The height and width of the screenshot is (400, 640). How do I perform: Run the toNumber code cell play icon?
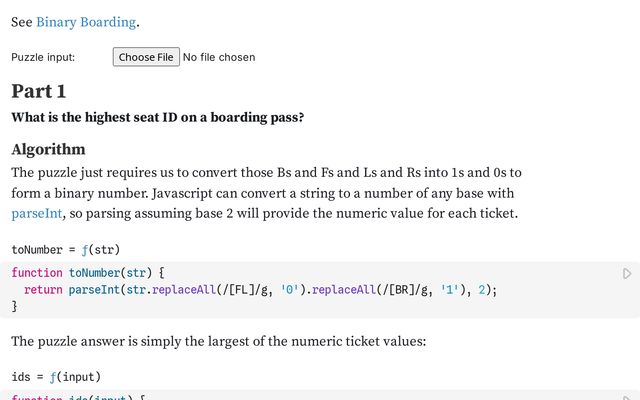pyautogui.click(x=627, y=273)
